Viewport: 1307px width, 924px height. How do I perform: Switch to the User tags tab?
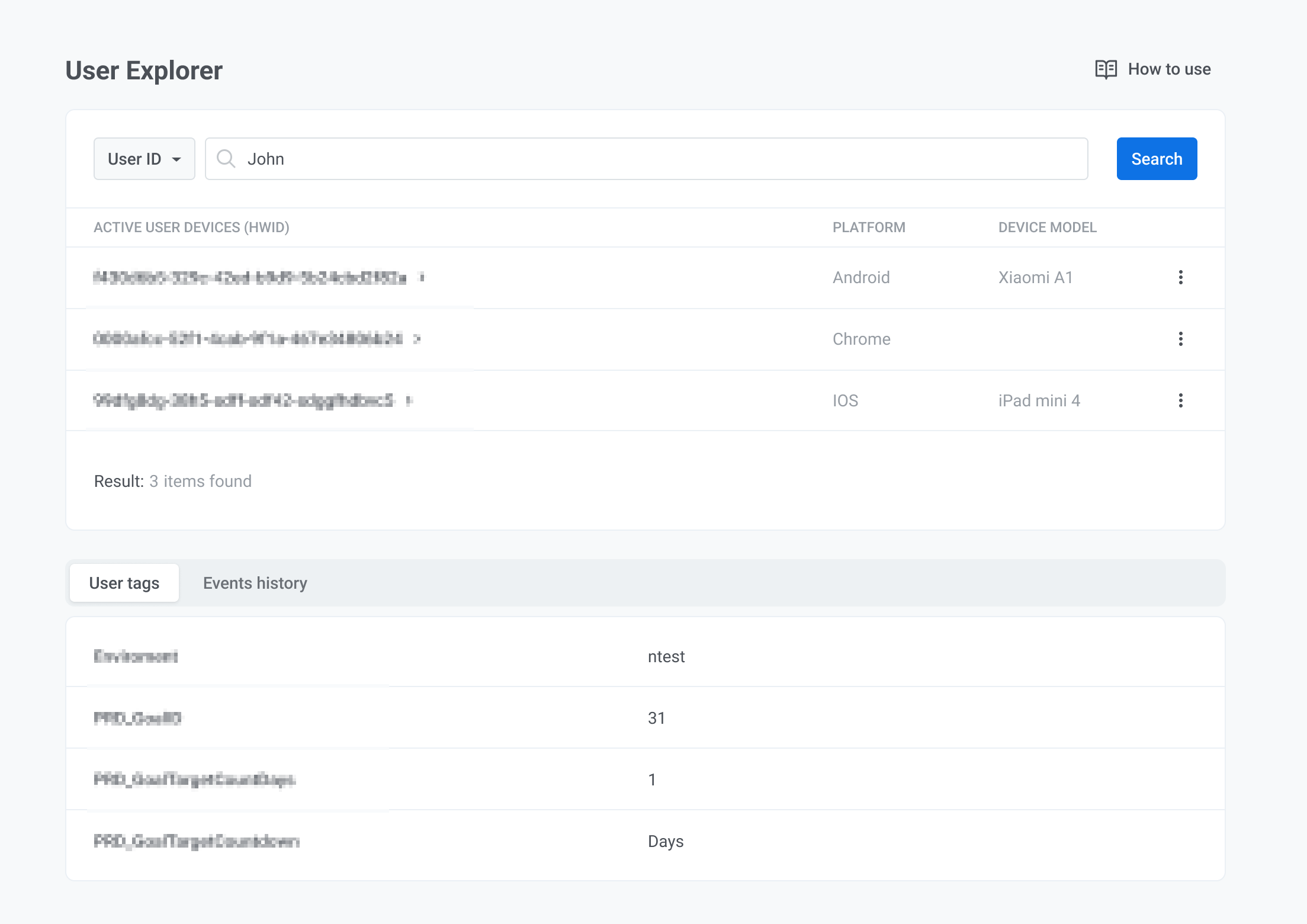coord(124,583)
